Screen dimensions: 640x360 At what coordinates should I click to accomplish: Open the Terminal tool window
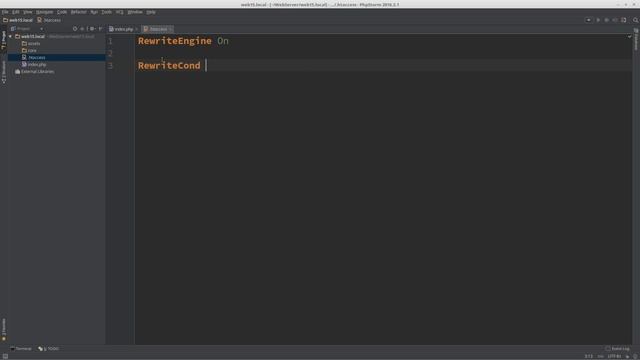pos(21,349)
